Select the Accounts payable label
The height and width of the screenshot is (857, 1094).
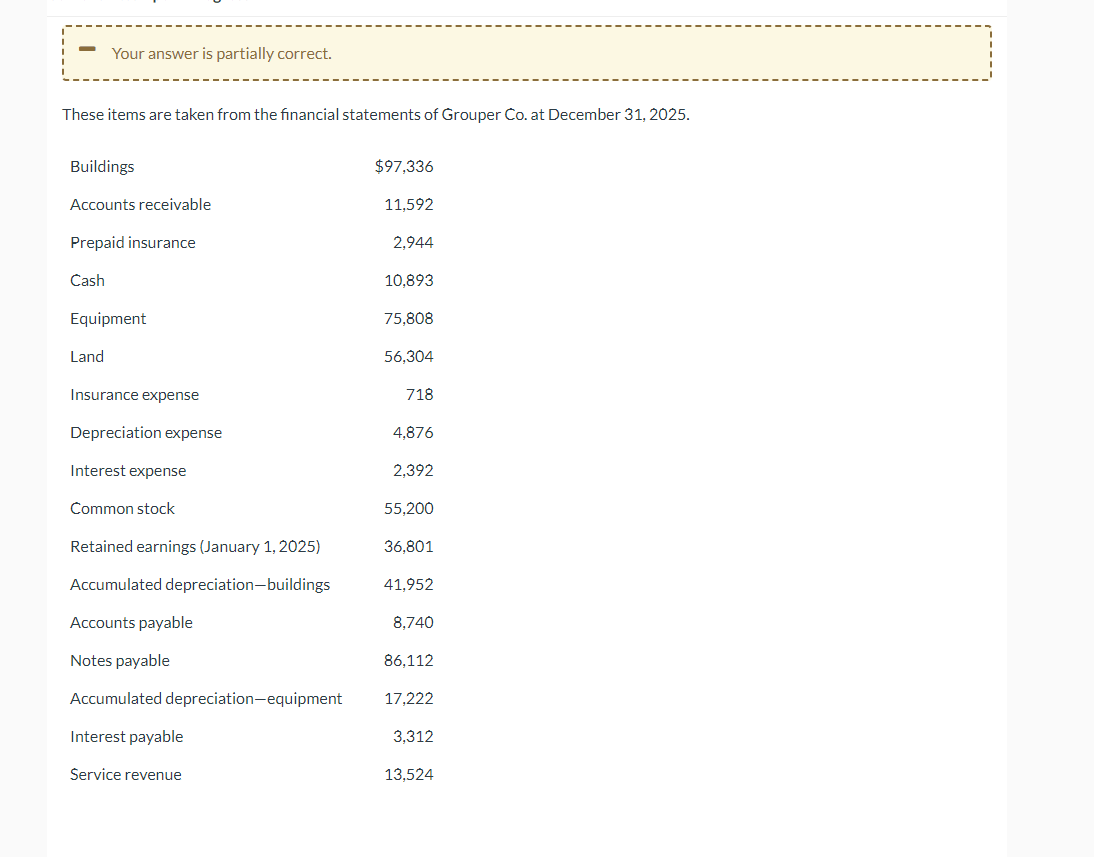coord(131,622)
